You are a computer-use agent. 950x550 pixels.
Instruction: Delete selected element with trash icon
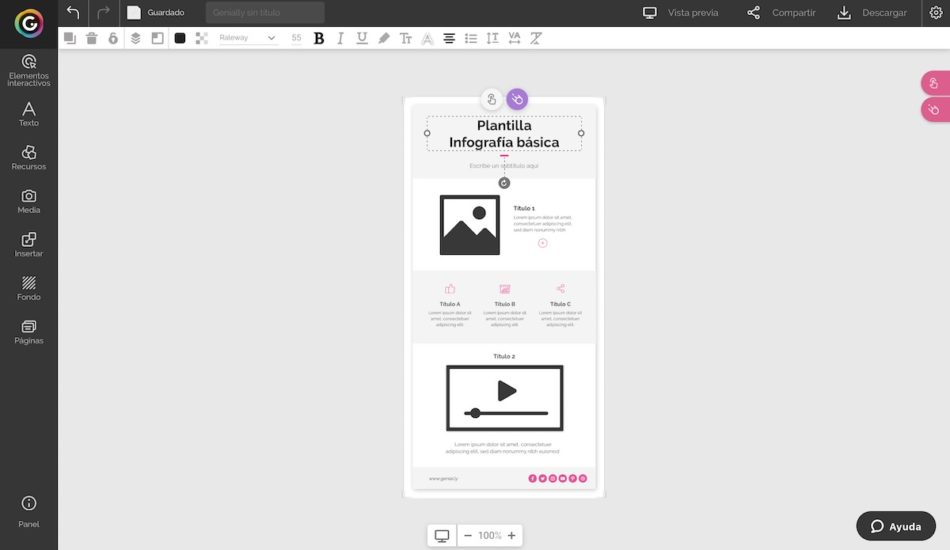92,38
